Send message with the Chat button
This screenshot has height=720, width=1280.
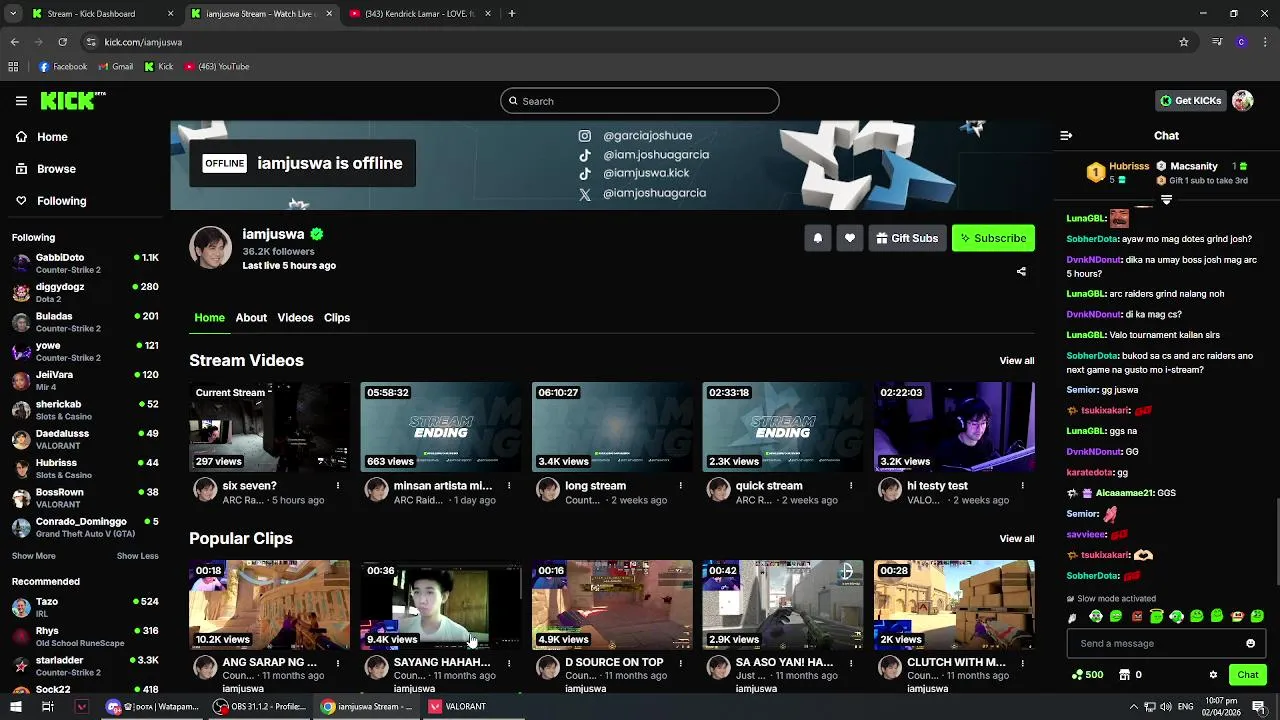click(1247, 675)
